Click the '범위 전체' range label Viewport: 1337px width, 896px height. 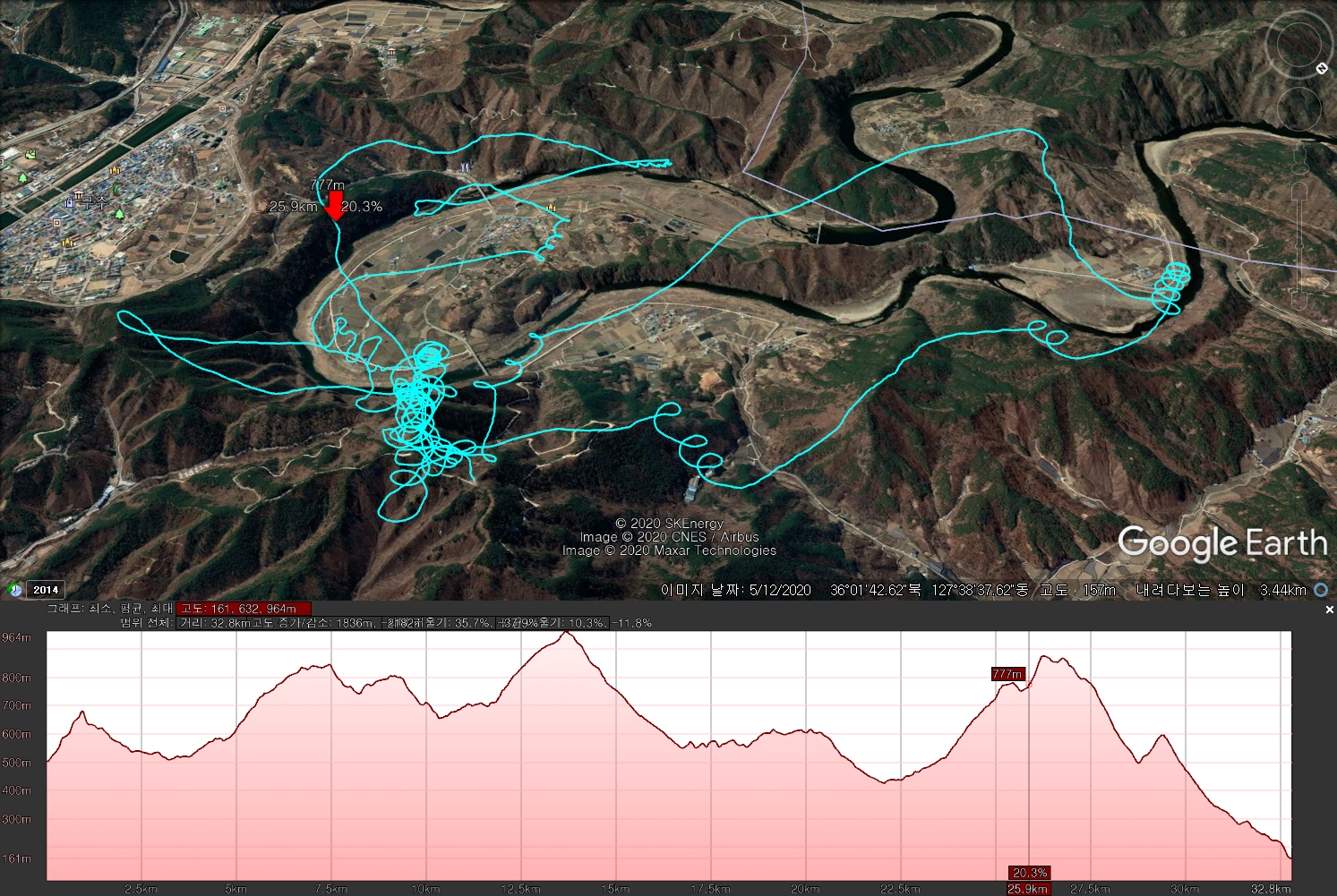pyautogui.click(x=146, y=623)
